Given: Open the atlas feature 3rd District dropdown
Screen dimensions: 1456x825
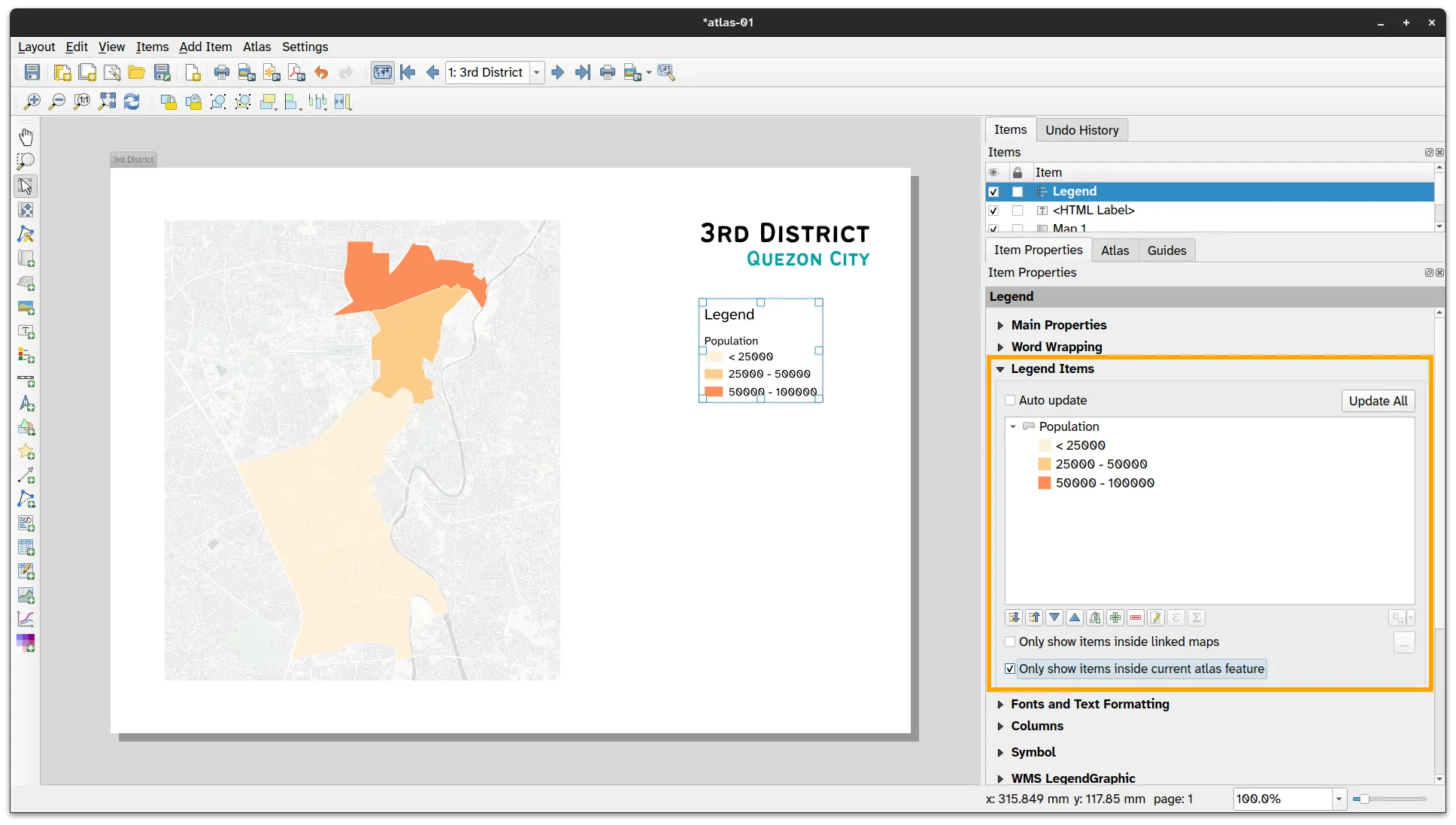Looking at the screenshot, I should tap(536, 72).
